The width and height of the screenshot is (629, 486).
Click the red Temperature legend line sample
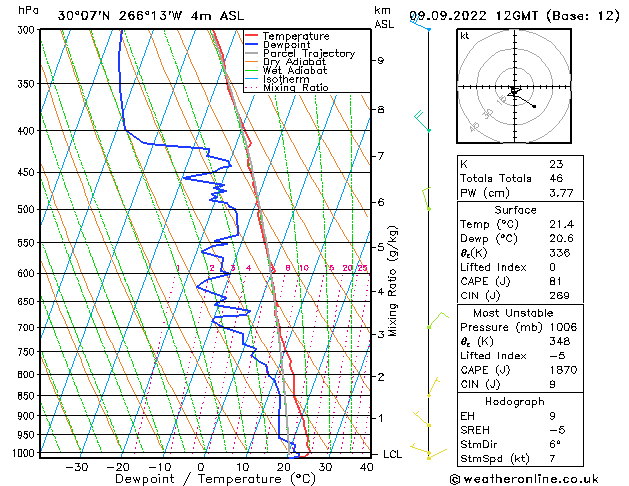(252, 36)
